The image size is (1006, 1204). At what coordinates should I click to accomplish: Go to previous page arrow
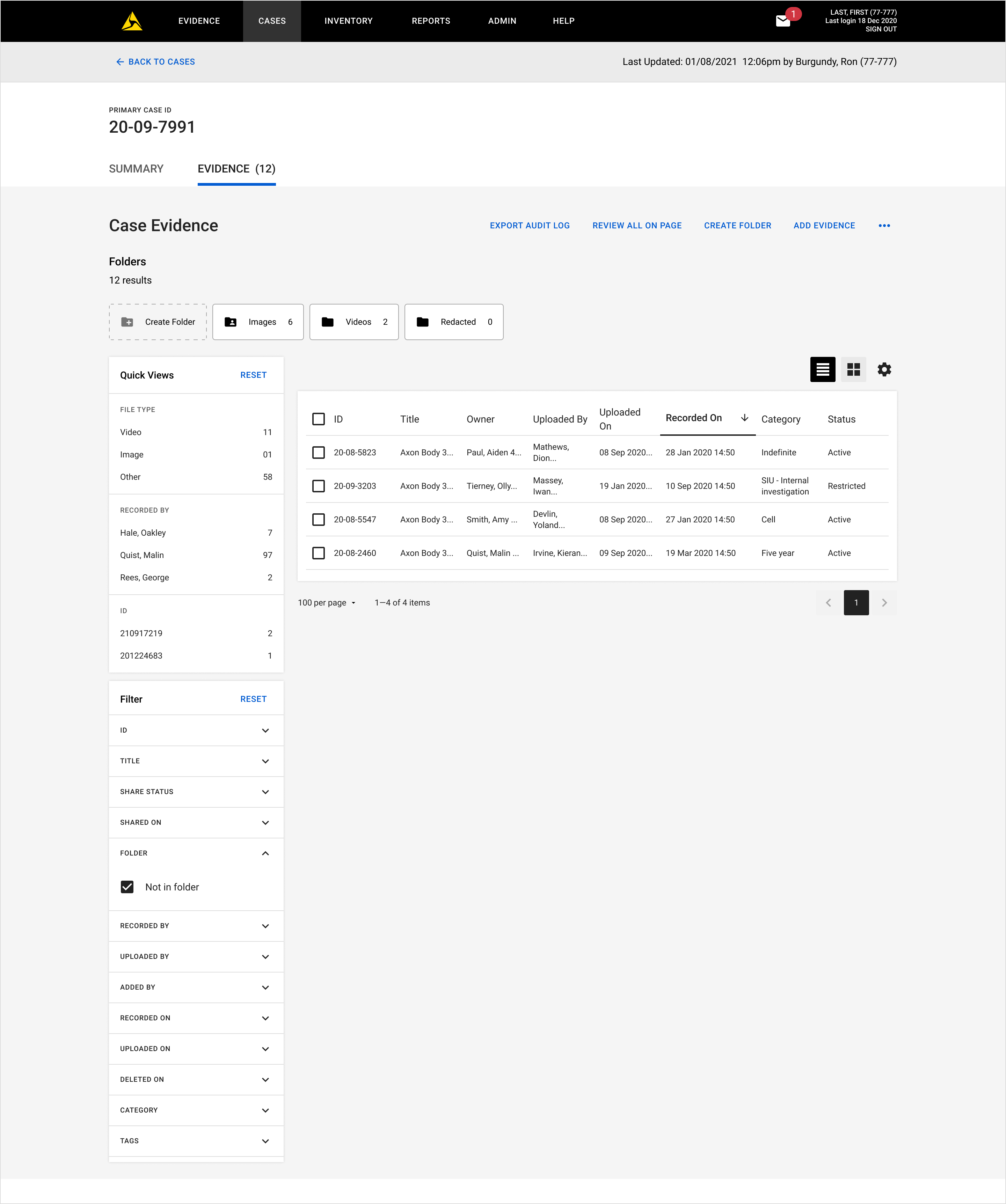pos(828,603)
